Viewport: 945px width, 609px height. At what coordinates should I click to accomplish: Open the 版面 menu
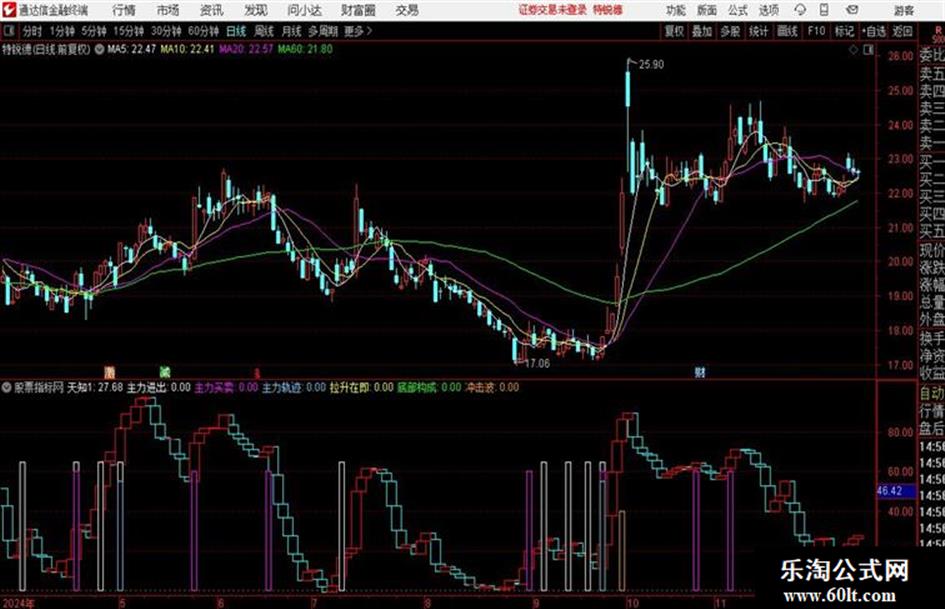[707, 10]
